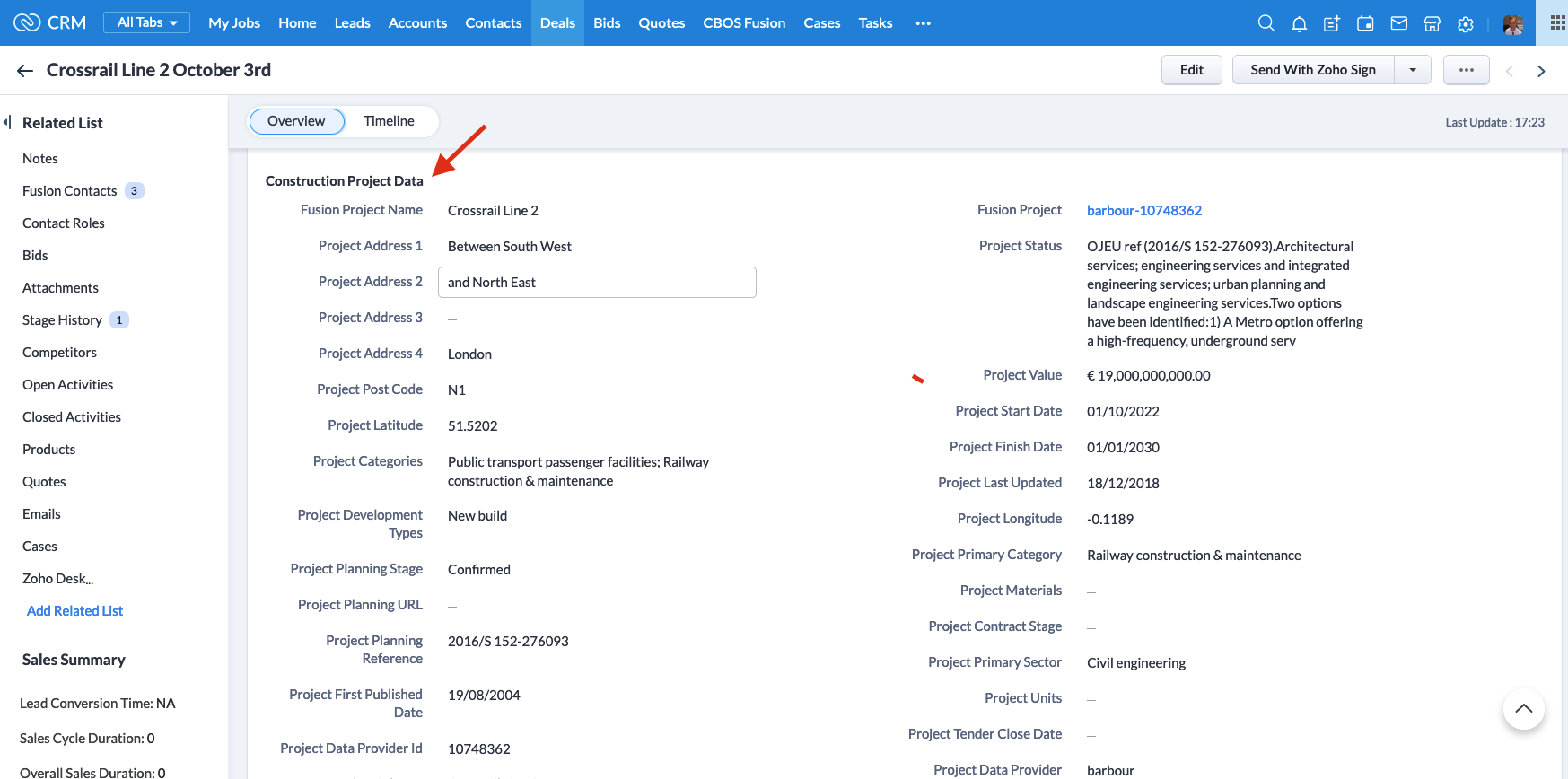Open the notifications bell

1299,23
